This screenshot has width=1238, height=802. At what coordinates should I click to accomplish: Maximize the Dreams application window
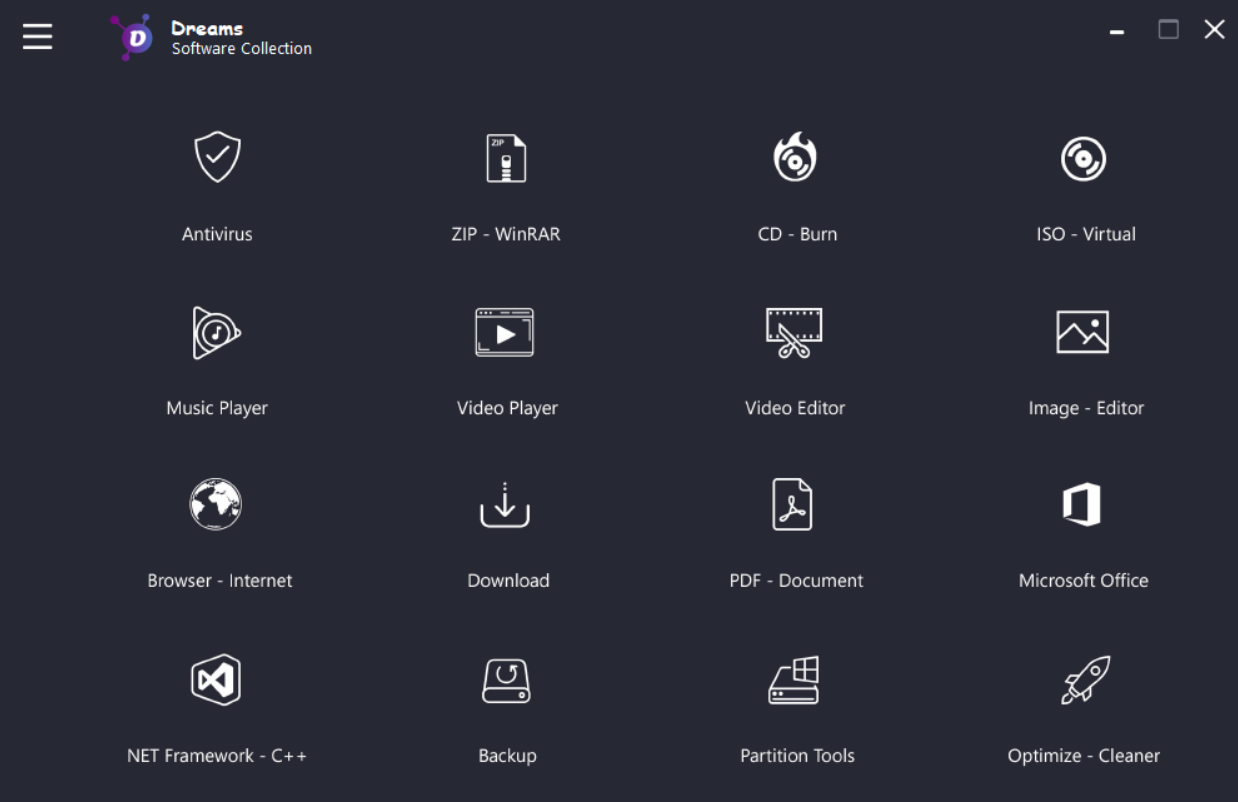pyautogui.click(x=1168, y=30)
